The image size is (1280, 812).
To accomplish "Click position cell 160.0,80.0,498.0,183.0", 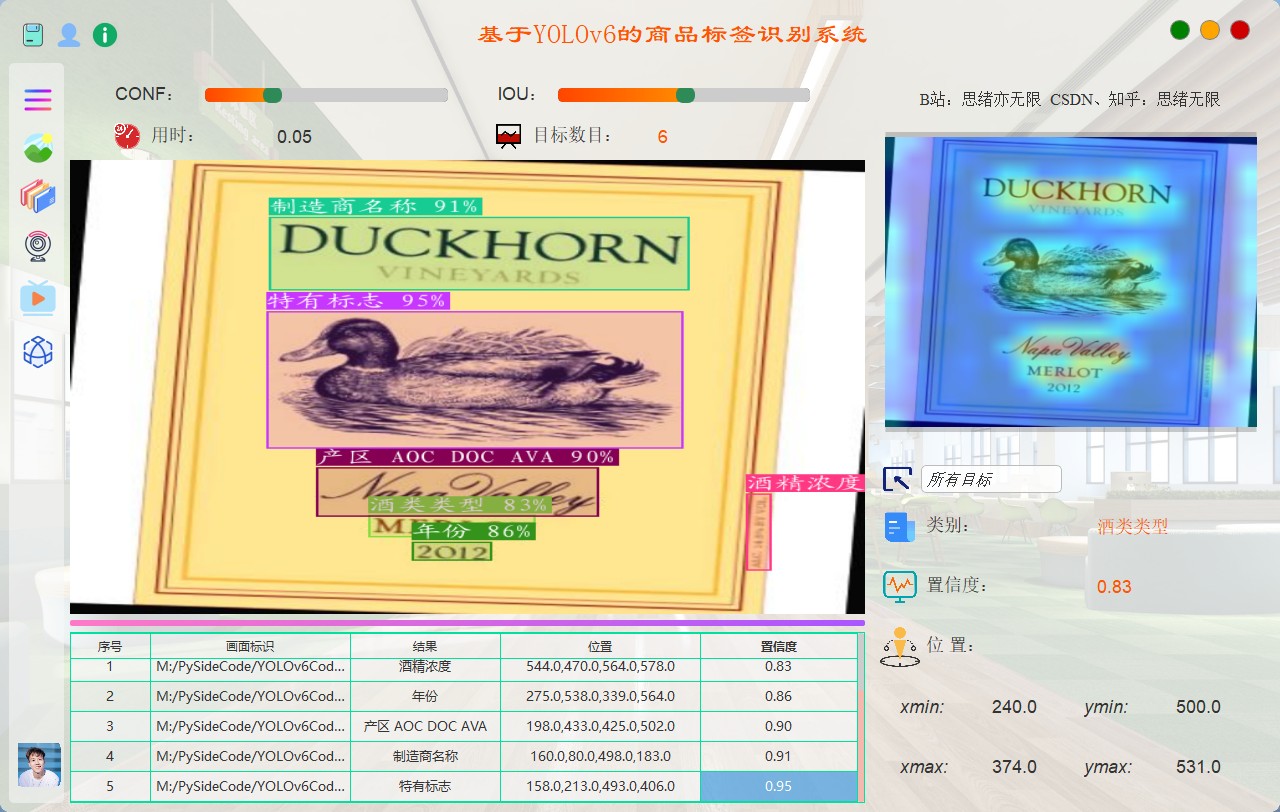I will click(x=600, y=756).
